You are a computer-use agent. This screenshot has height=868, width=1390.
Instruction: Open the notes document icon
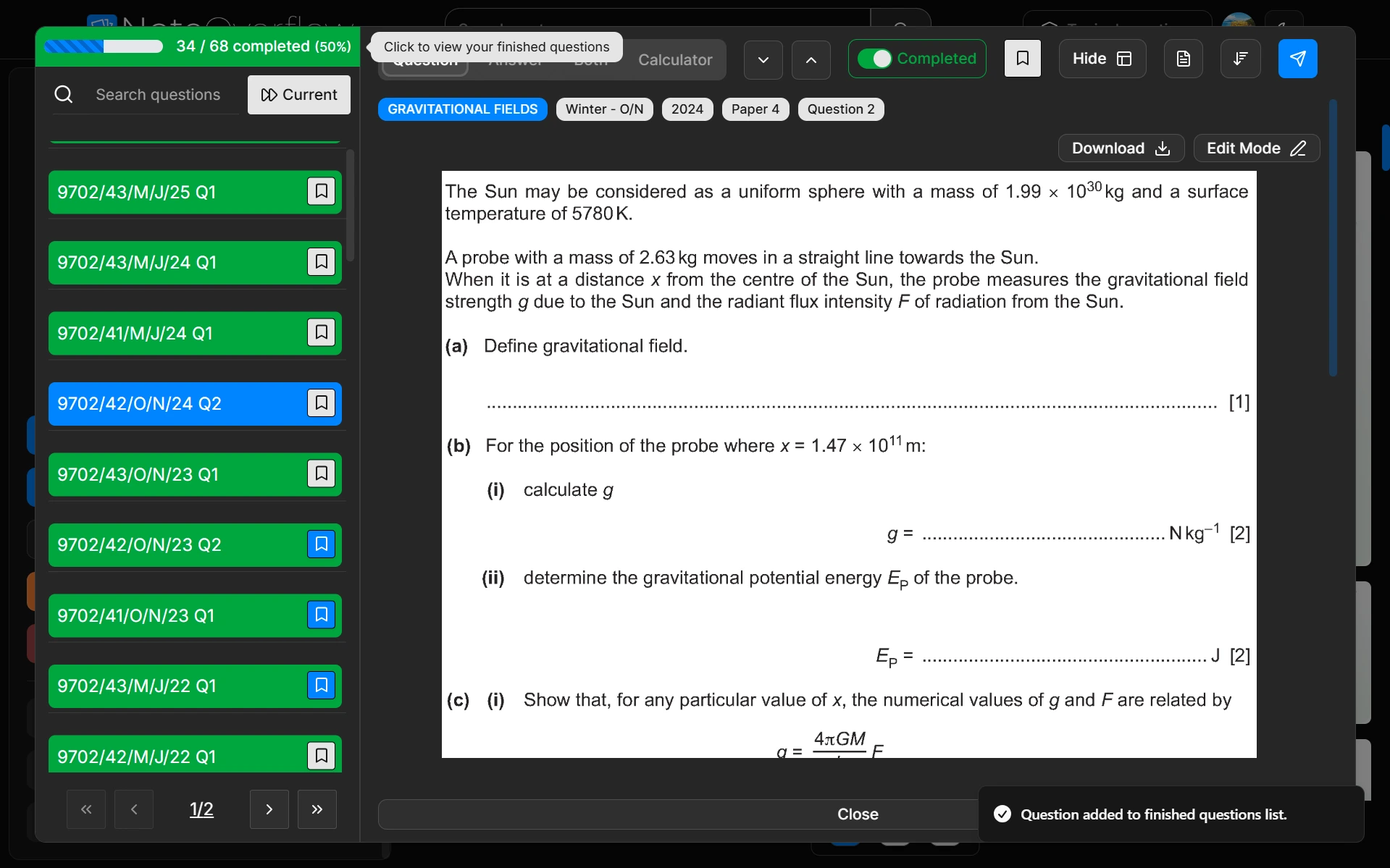tap(1183, 59)
